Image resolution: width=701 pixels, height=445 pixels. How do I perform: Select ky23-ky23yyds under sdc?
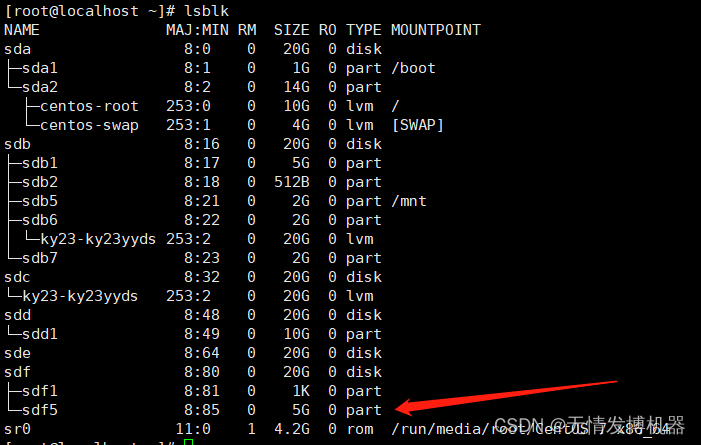(80, 296)
